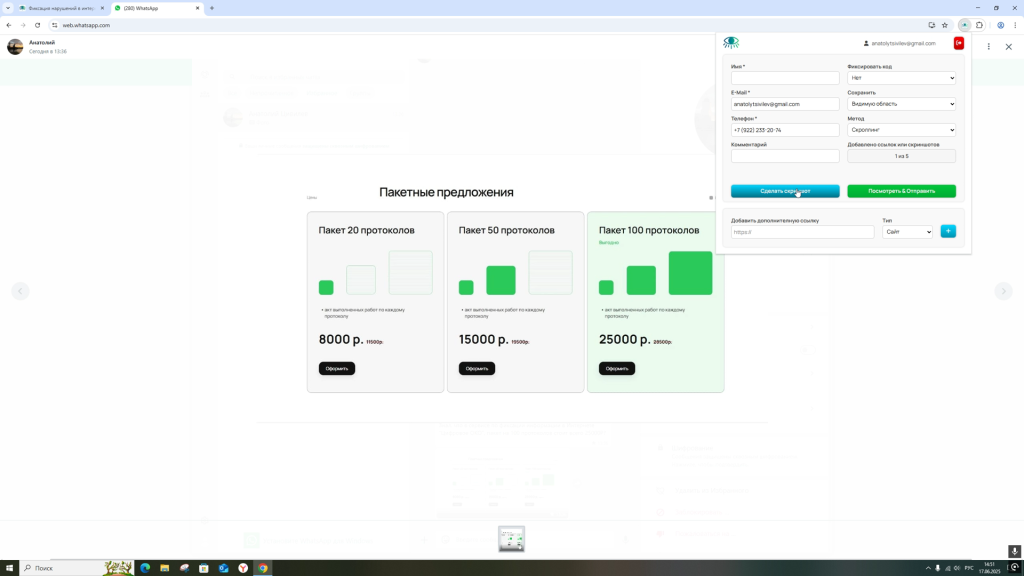The image size is (1024, 576).
Task: Go to previous image with left arrow
Action: 20,291
